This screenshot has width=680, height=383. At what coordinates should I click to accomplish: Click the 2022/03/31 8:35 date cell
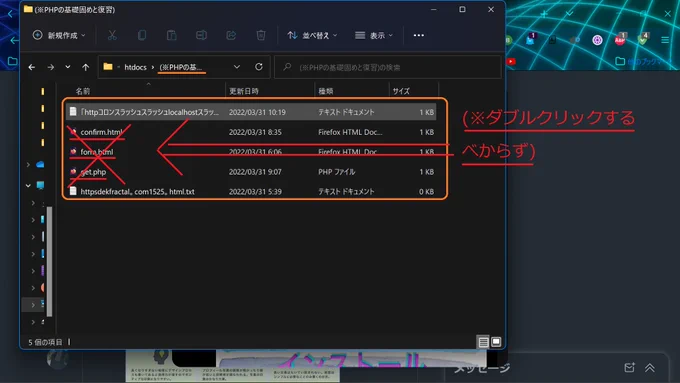tap(255, 132)
